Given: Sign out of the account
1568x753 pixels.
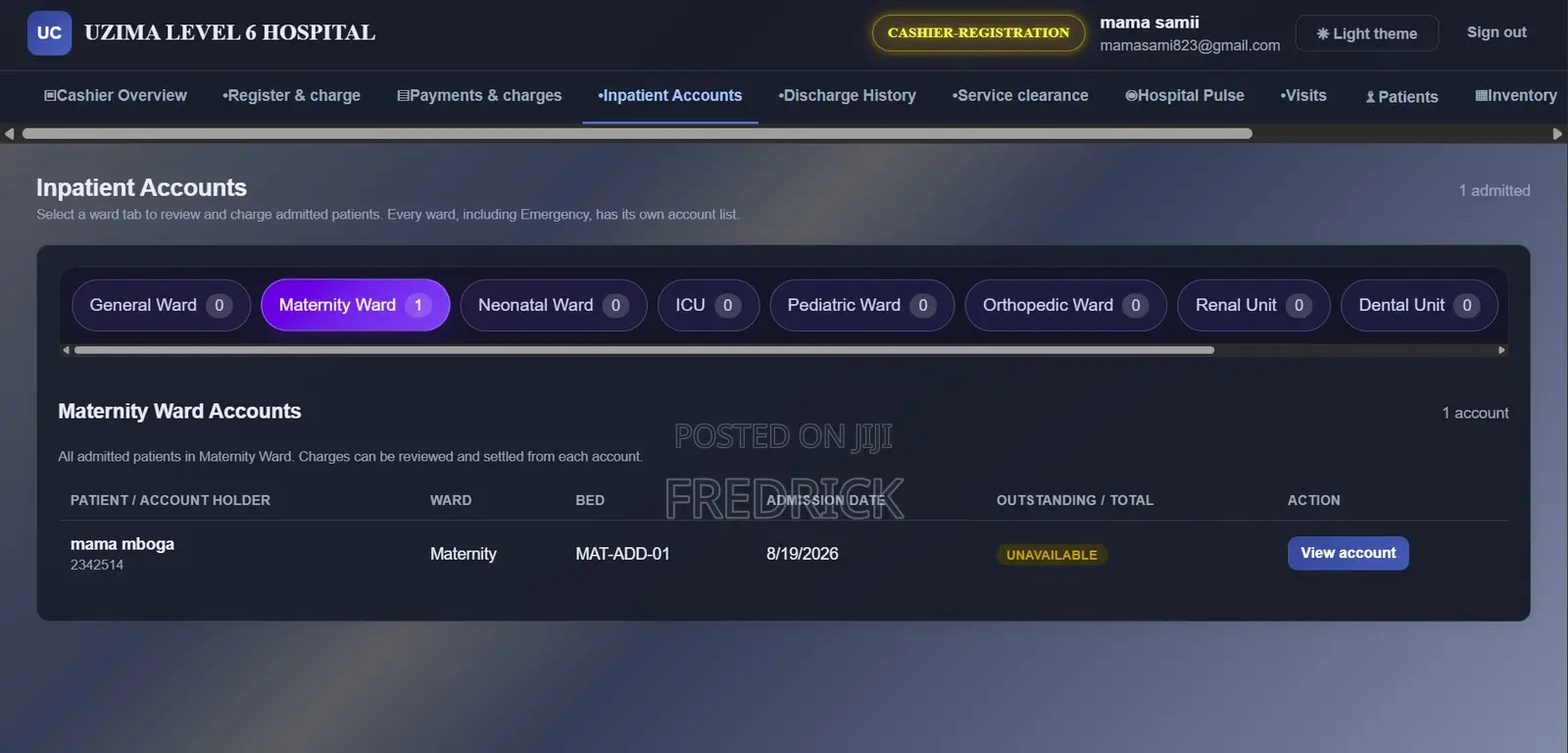Looking at the screenshot, I should tap(1496, 32).
